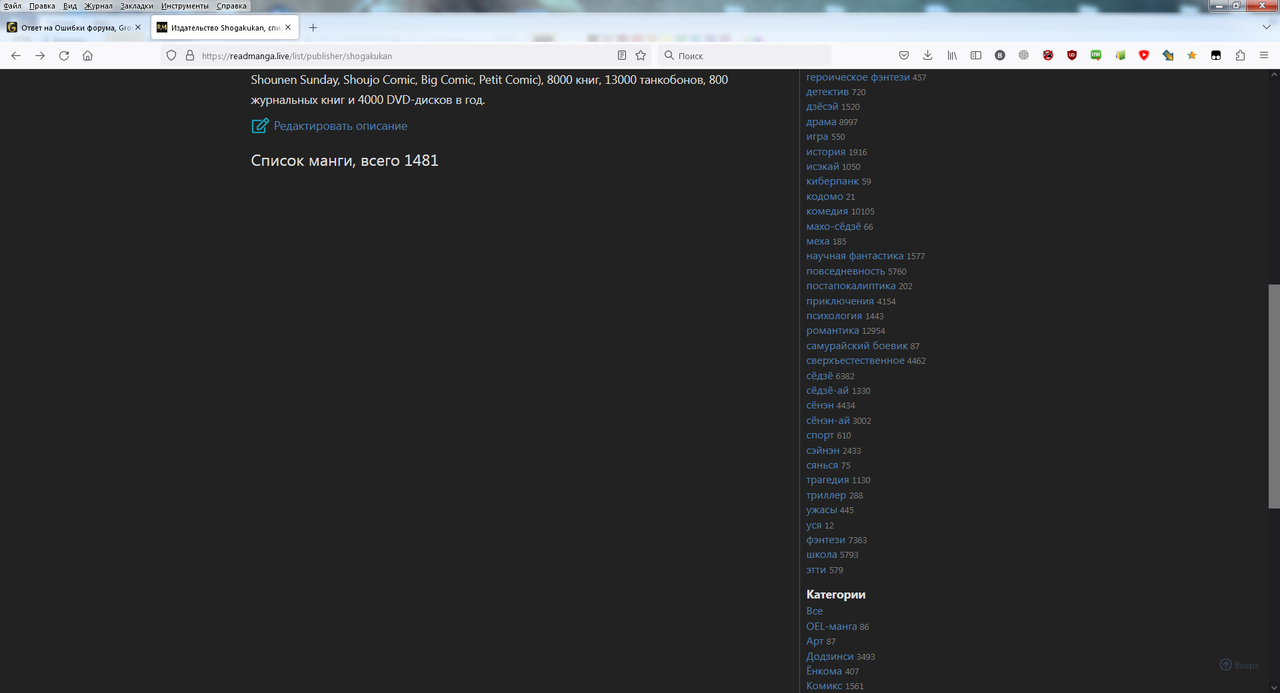Save the page to Pocket
Screen dimensions: 1280x693
903,56
